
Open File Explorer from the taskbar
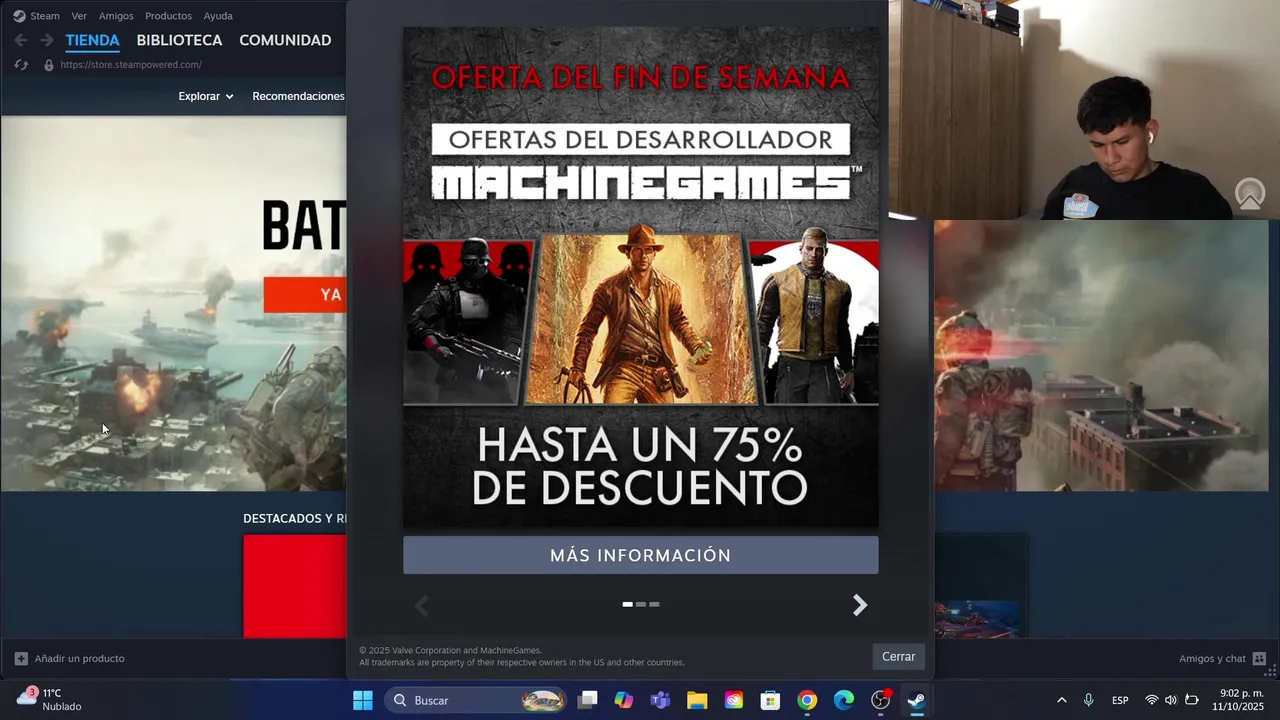click(697, 700)
